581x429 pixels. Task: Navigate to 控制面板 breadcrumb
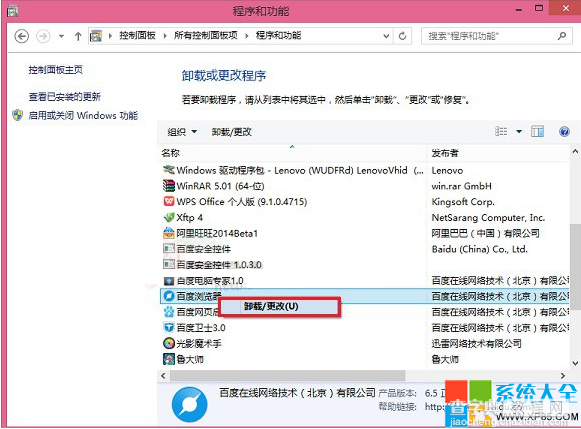(x=137, y=36)
